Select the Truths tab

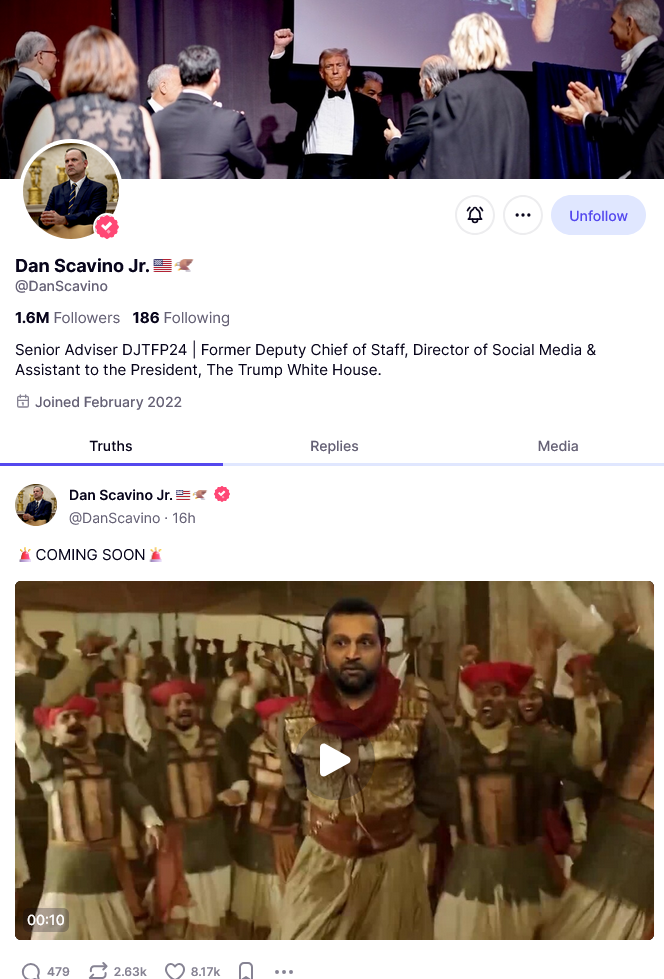pos(111,446)
